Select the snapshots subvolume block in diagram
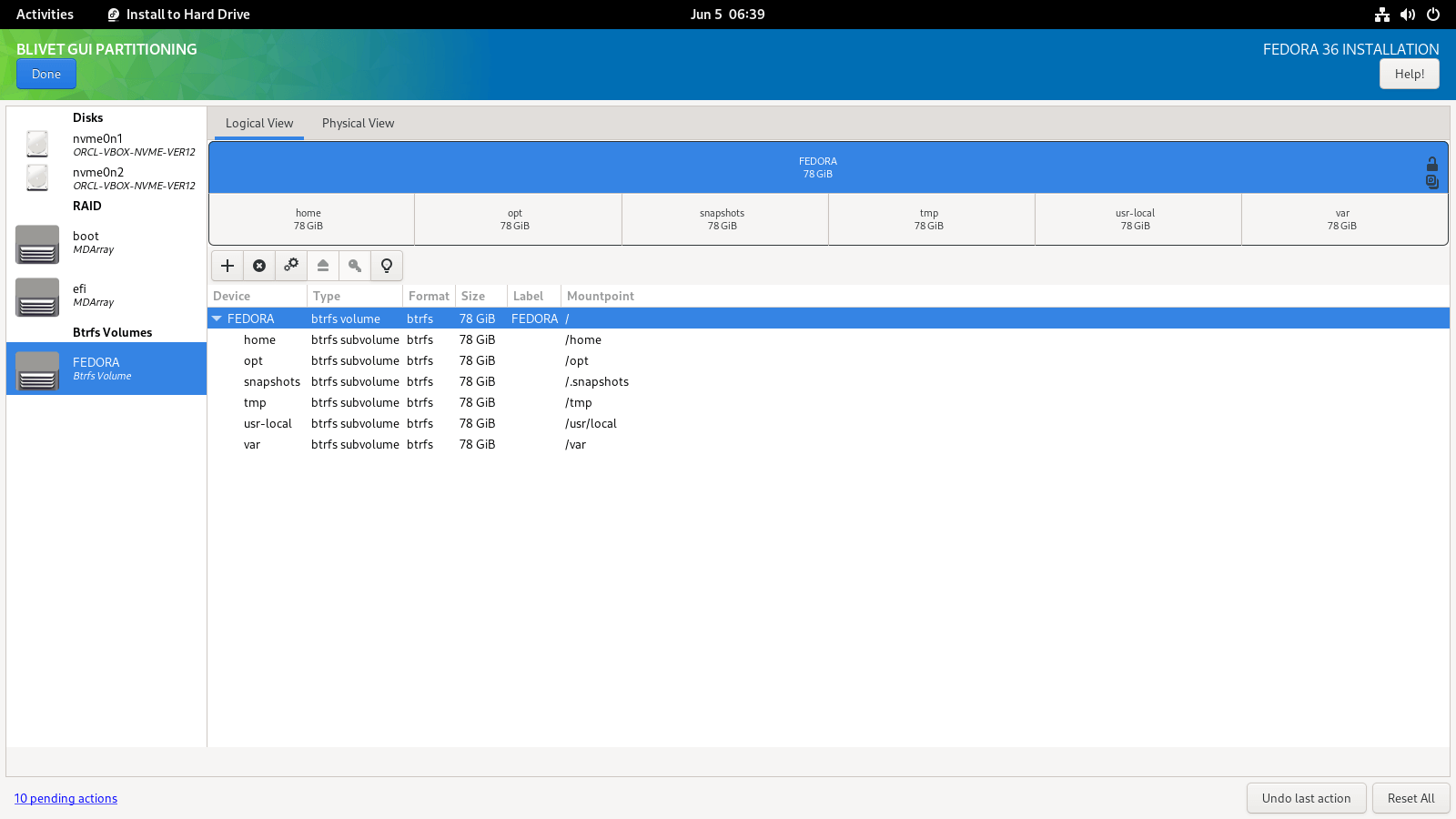1456x819 pixels. coord(724,219)
